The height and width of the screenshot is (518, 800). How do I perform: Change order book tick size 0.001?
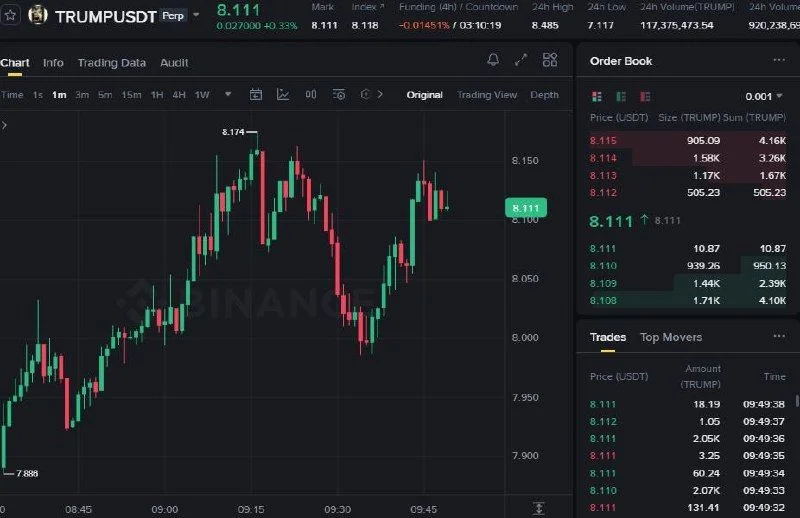tap(764, 96)
